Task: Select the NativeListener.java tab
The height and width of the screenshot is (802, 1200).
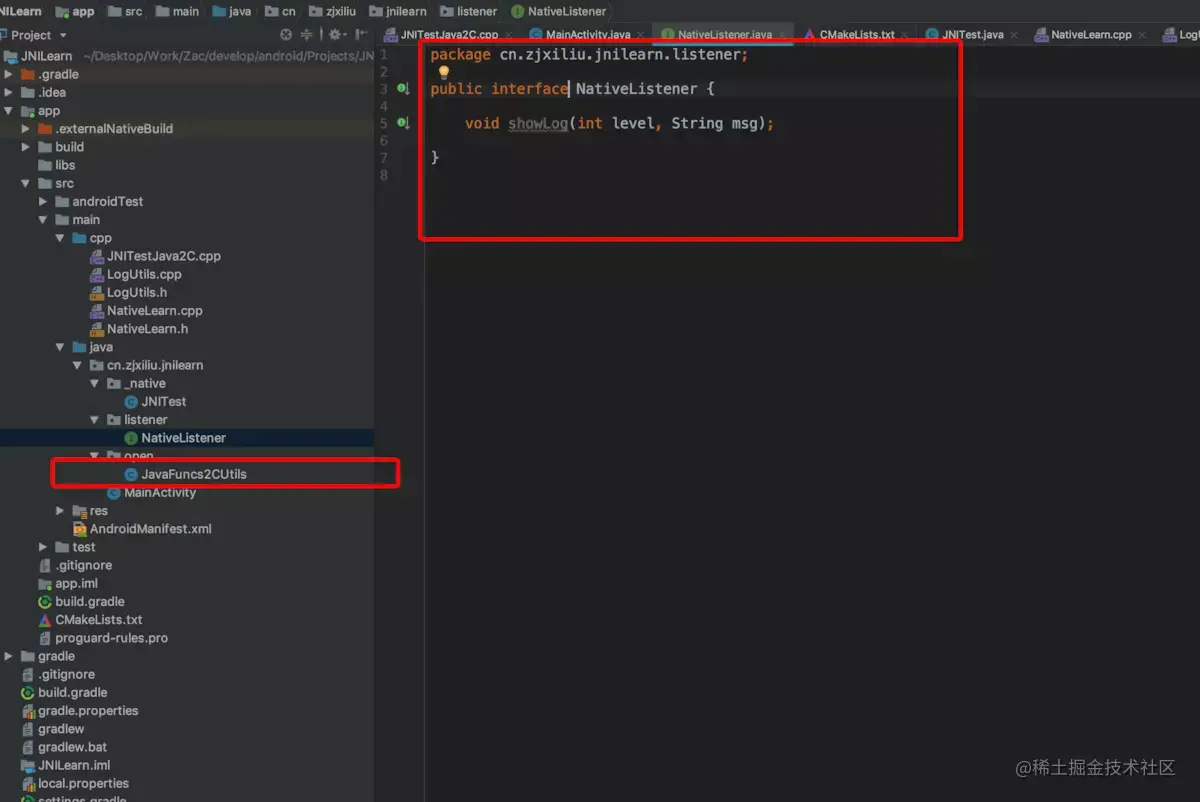Action: (x=724, y=34)
